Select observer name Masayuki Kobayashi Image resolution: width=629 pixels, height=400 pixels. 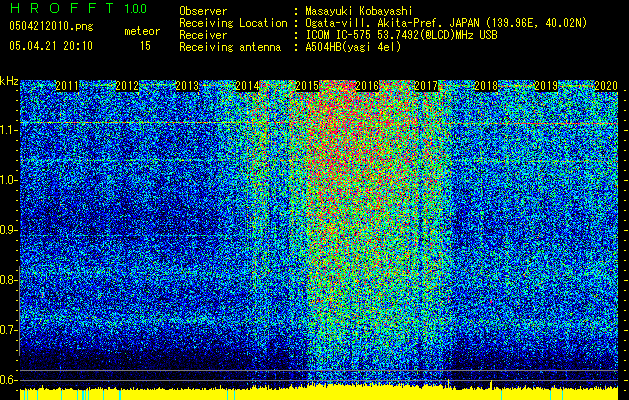coord(359,11)
